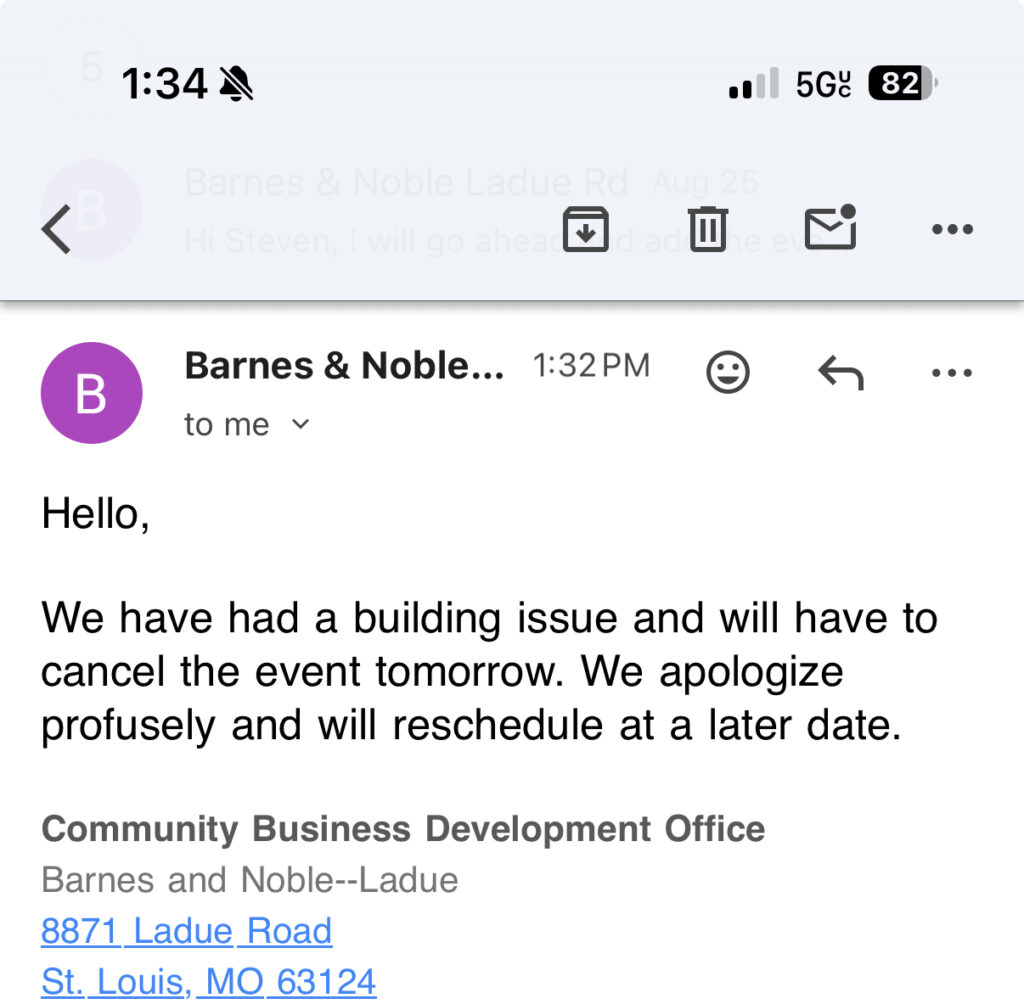1024x1004 pixels.
Task: Tap the Community Business Development Office signature
Action: click(x=403, y=829)
